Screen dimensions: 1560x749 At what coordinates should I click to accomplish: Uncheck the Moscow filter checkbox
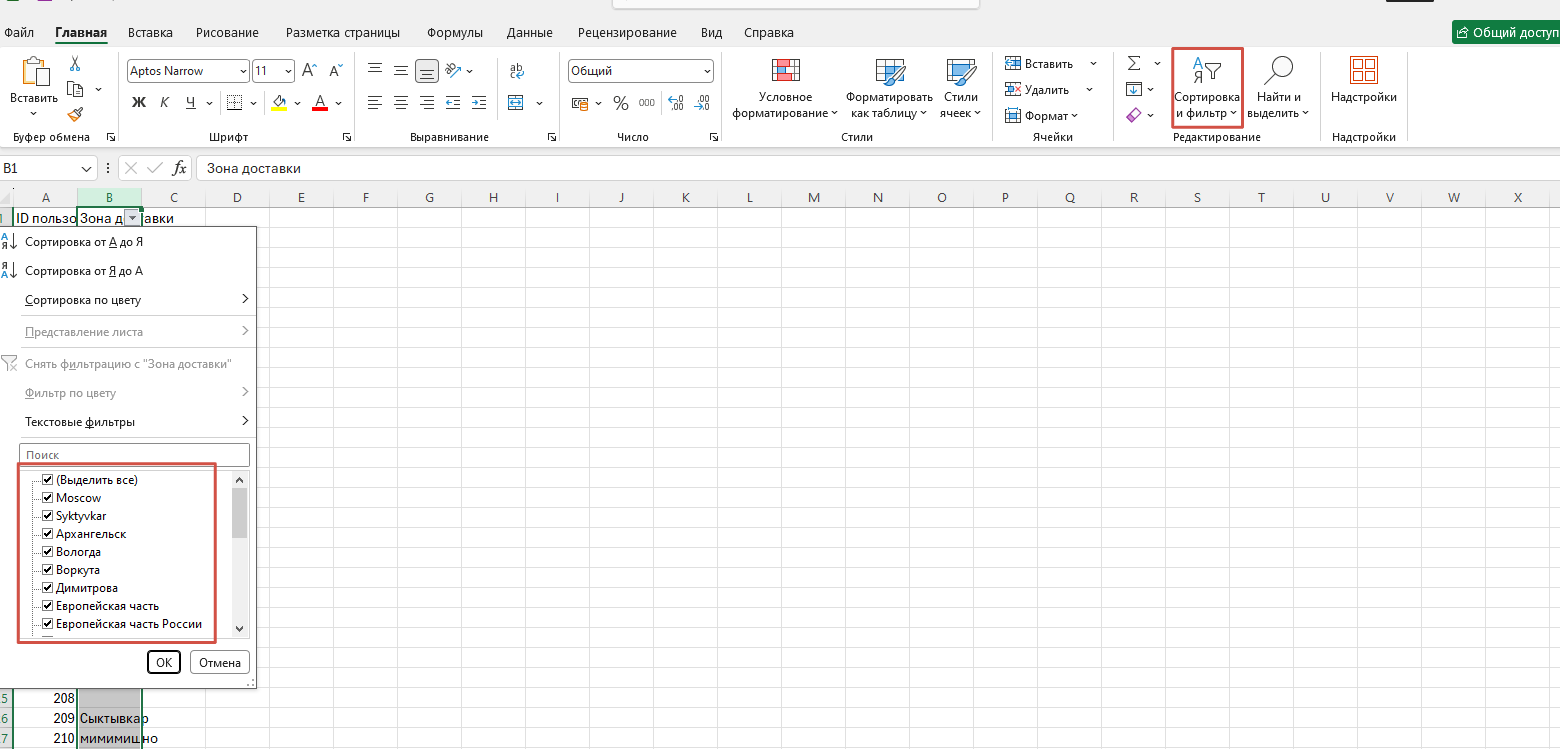pos(47,498)
